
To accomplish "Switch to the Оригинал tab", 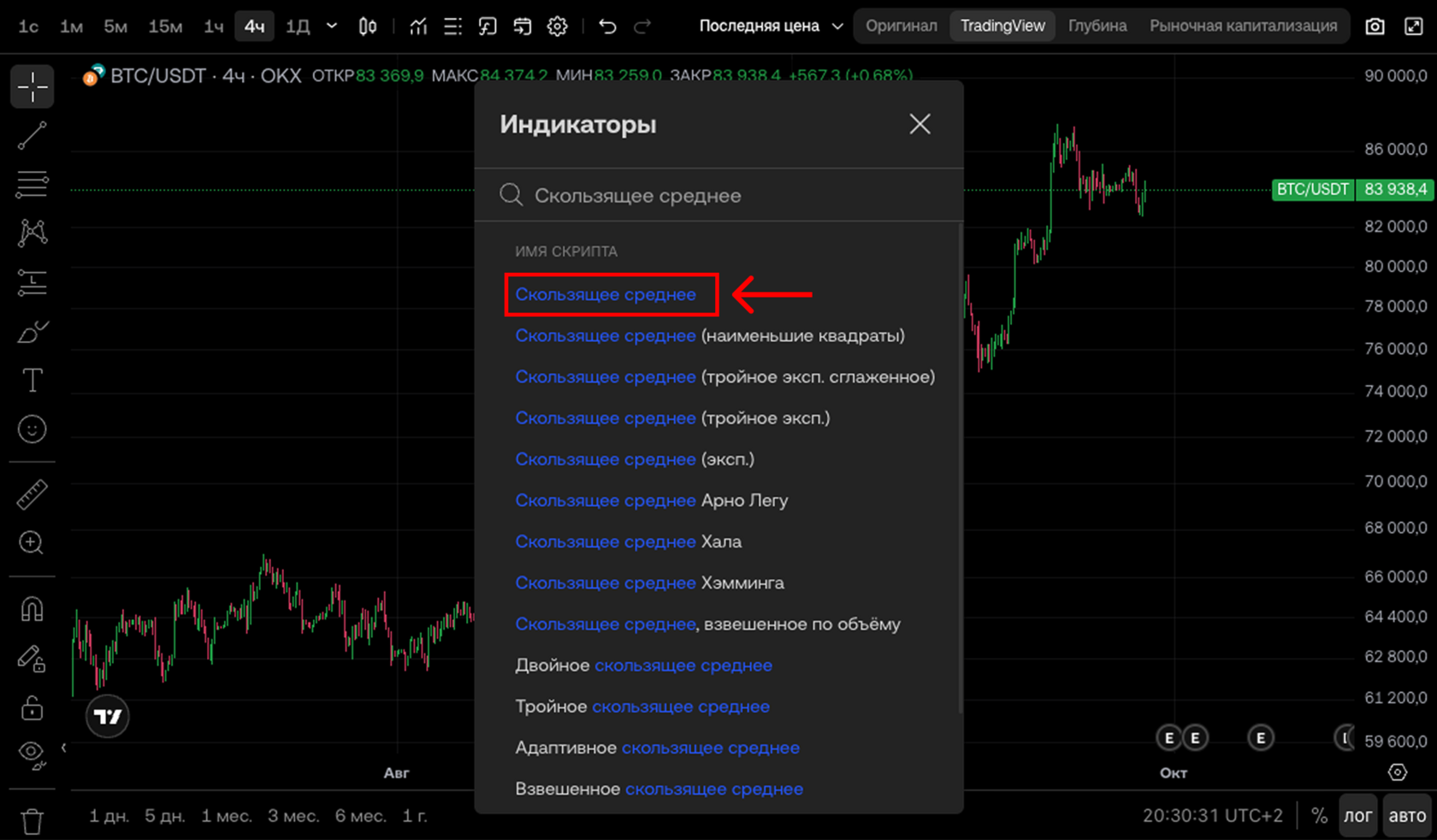I will (x=901, y=27).
